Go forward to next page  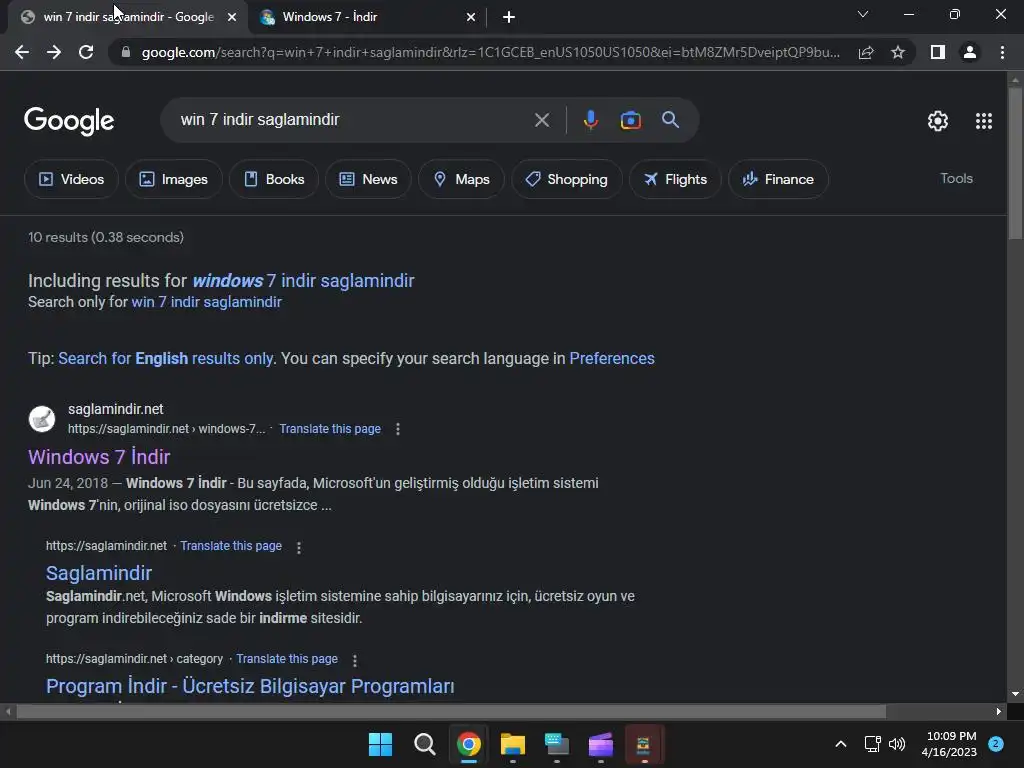(x=54, y=52)
